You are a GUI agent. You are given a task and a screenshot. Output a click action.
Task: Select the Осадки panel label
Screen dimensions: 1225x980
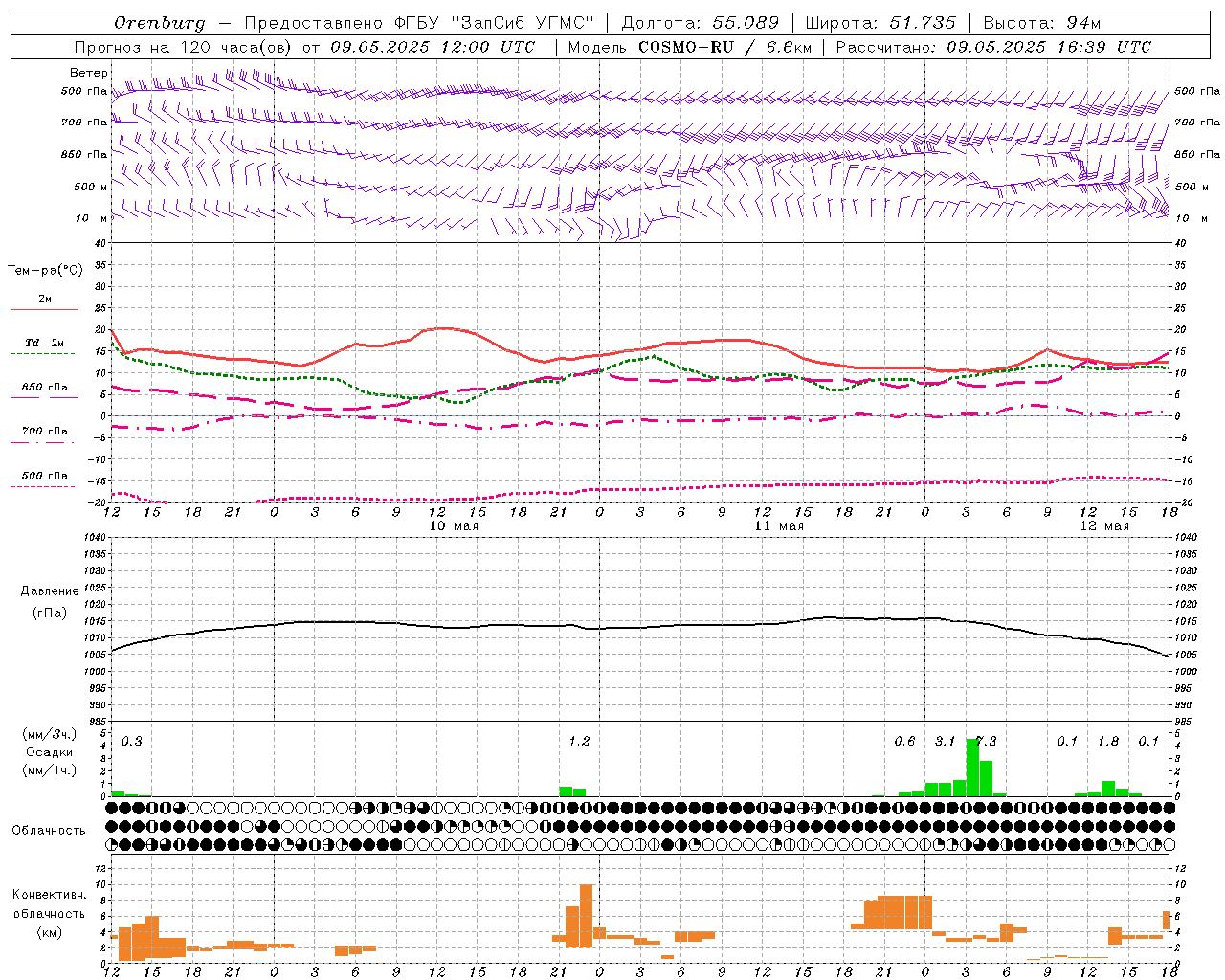pyautogui.click(x=50, y=752)
